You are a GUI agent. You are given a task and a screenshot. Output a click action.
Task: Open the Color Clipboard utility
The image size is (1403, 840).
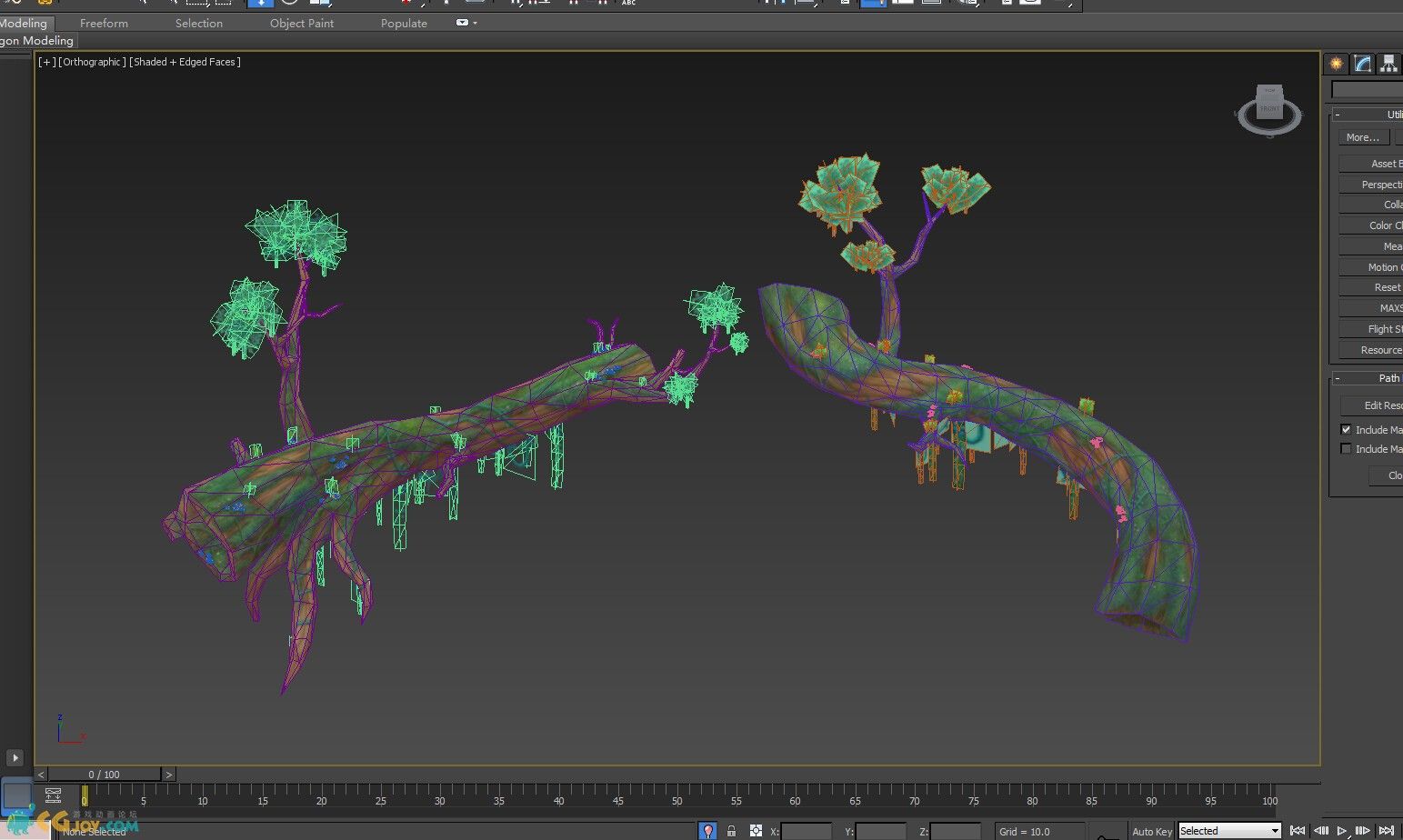[1371, 225]
